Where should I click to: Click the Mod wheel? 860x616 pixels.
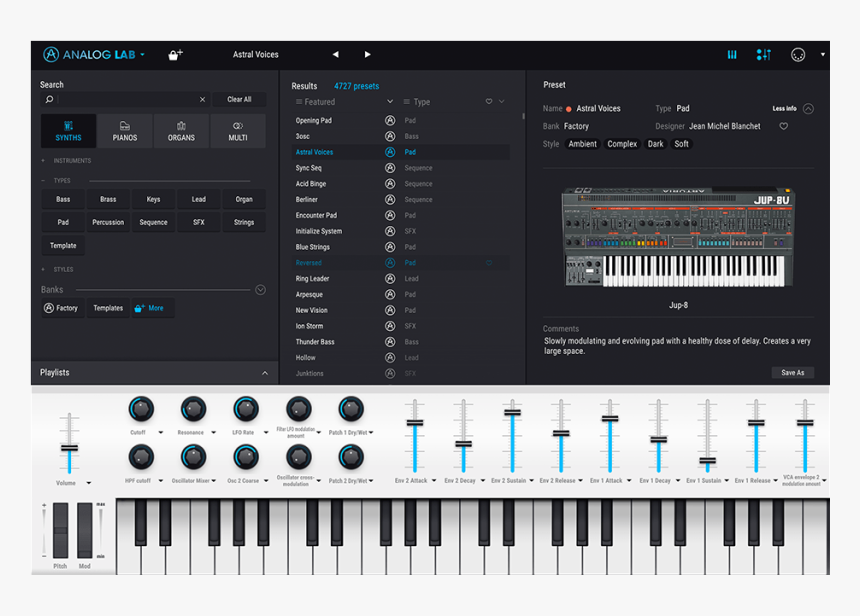[x=84, y=530]
